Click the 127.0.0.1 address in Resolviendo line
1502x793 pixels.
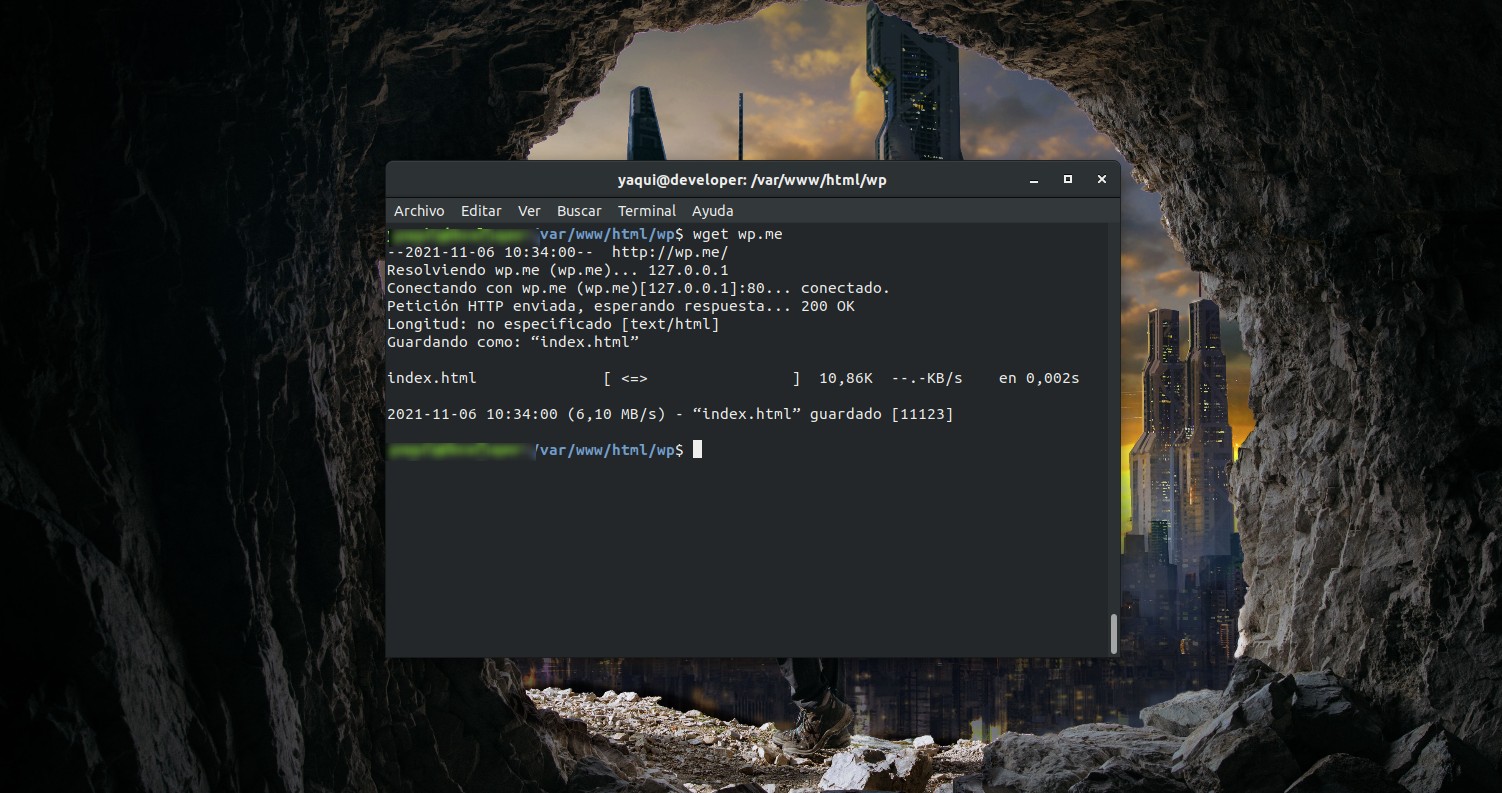click(x=688, y=270)
